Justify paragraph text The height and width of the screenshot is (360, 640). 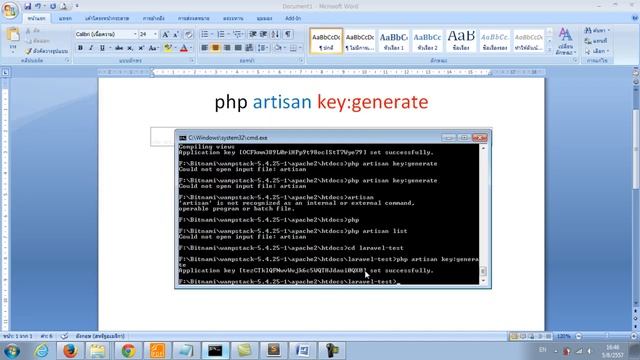click(x=238, y=48)
